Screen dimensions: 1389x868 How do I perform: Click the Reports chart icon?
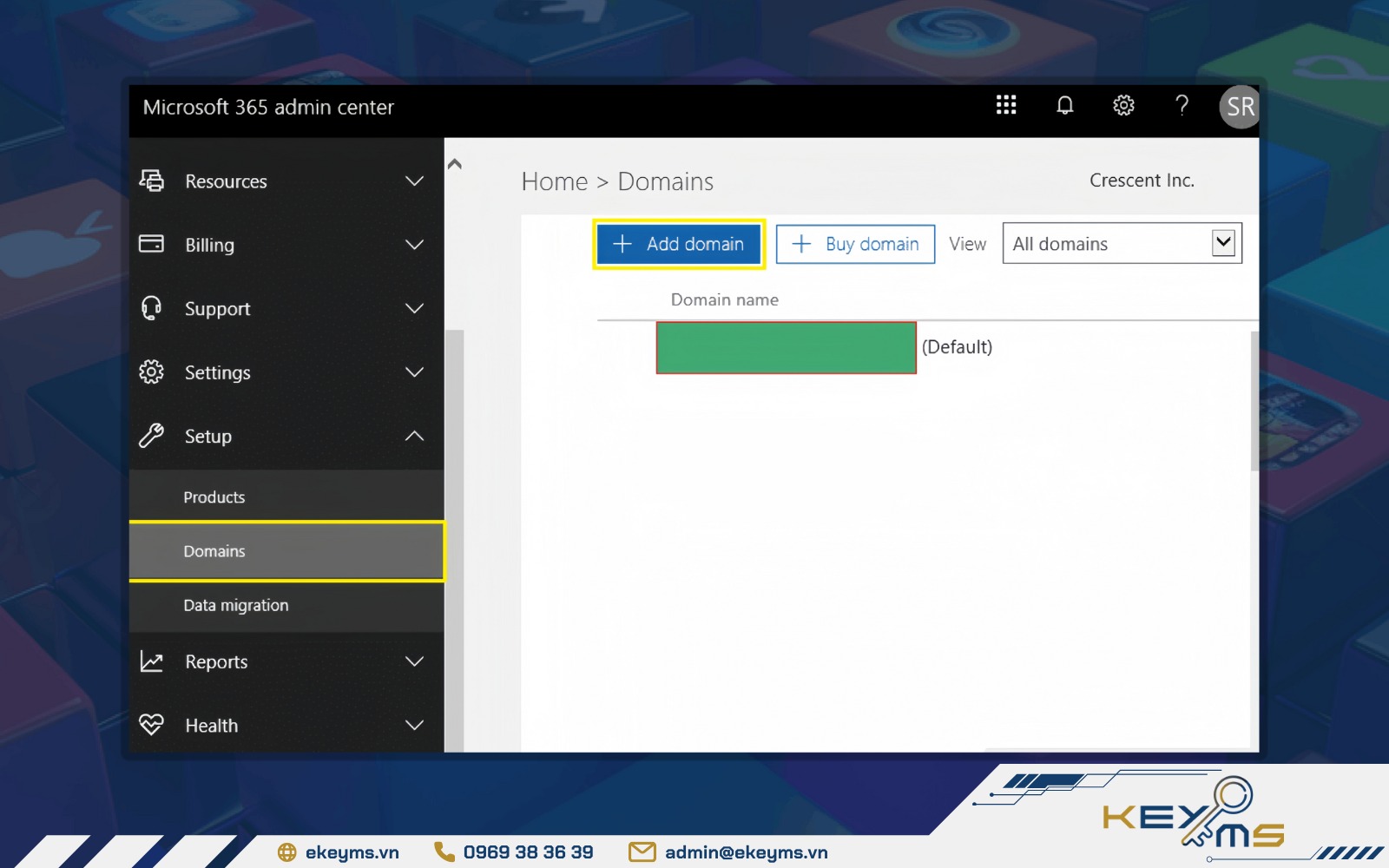coord(152,661)
